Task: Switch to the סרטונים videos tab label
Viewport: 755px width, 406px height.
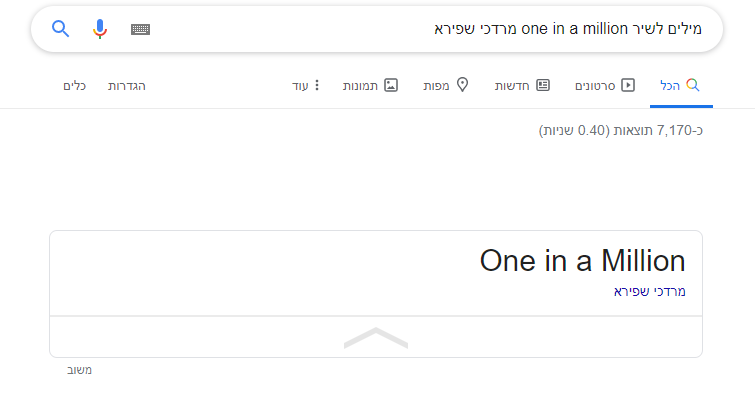Action: point(595,86)
